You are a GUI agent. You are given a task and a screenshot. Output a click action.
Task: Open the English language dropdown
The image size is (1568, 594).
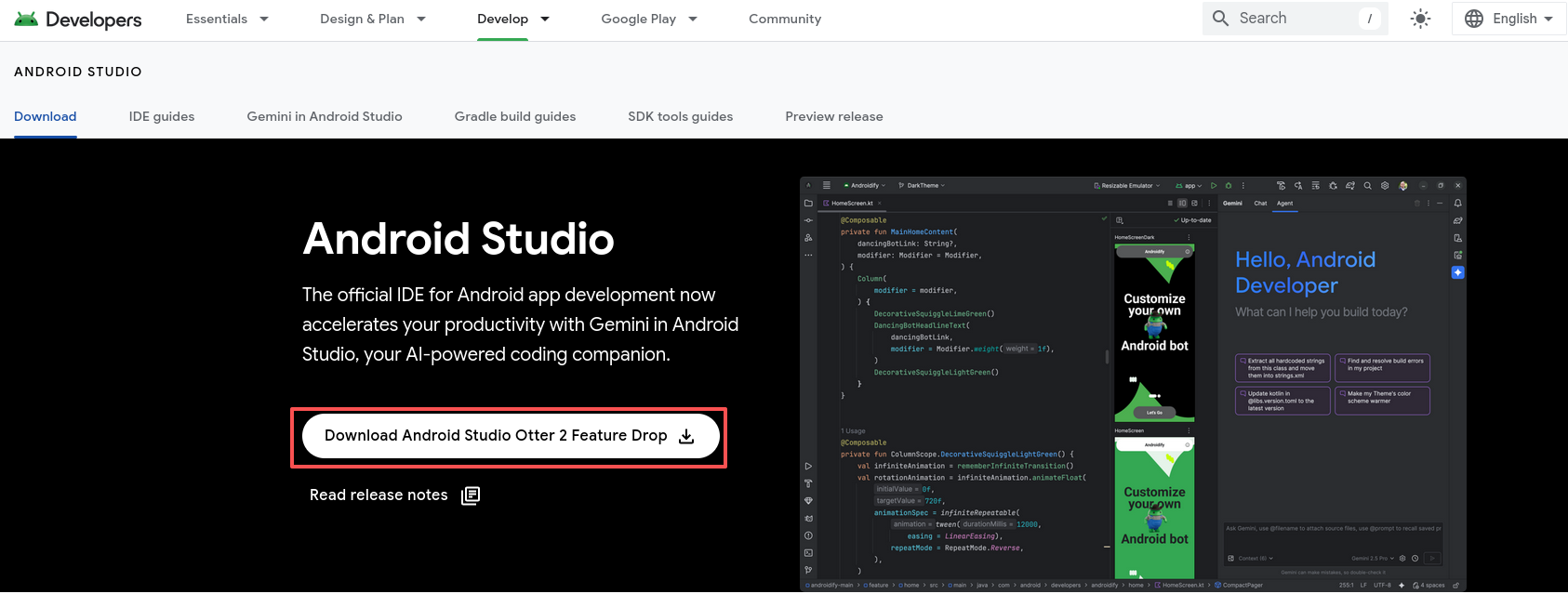1509,19
